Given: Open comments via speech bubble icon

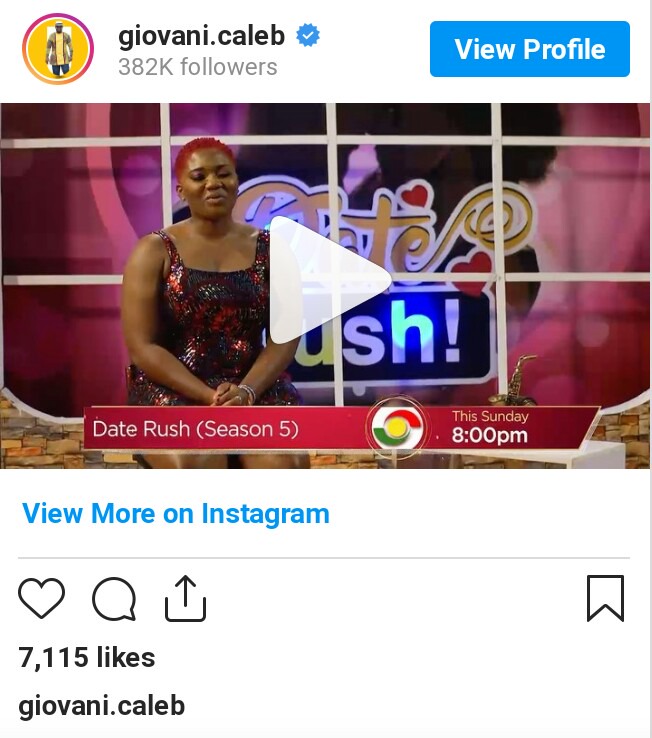Looking at the screenshot, I should (x=114, y=598).
